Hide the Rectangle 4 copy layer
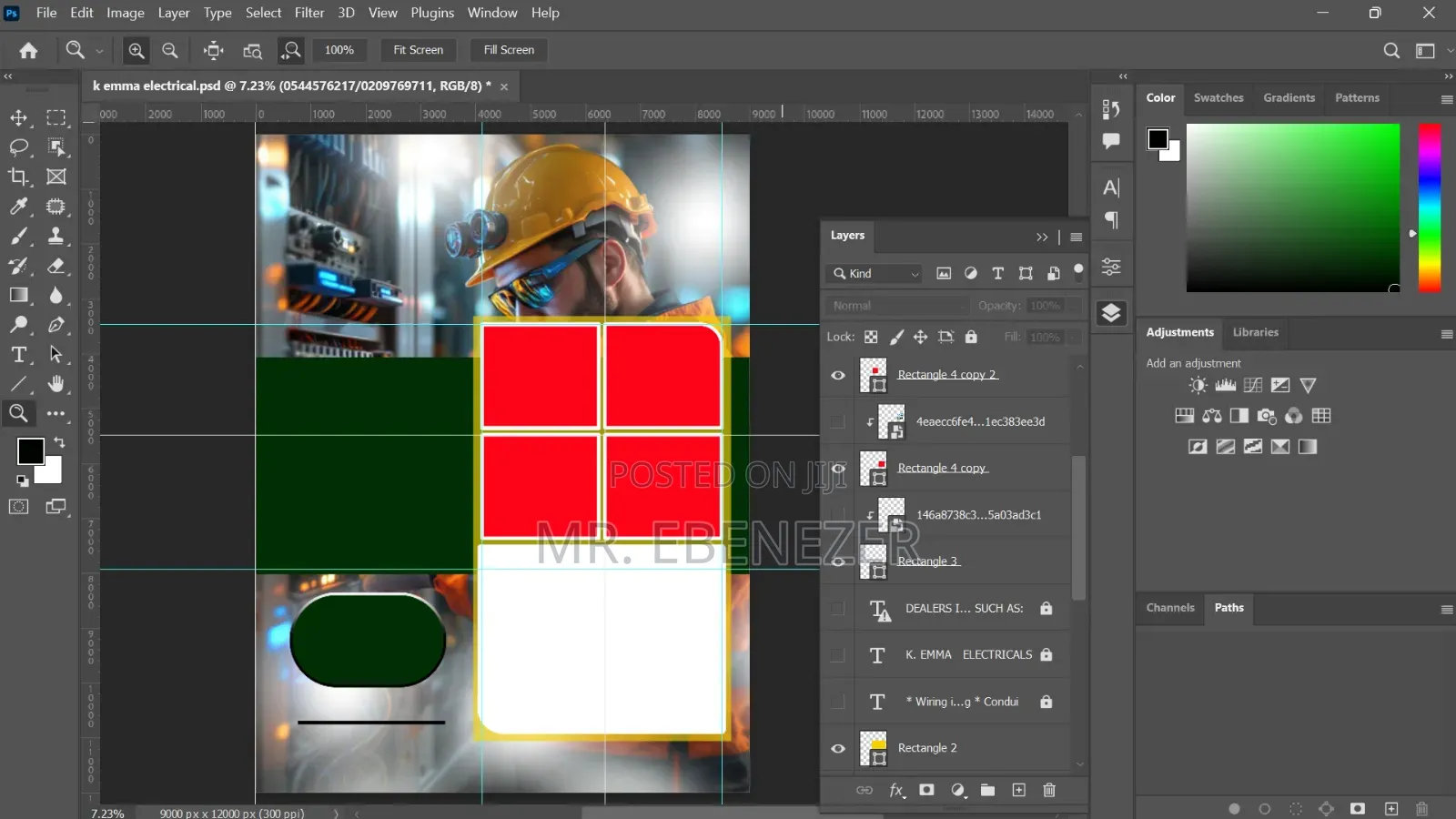Viewport: 1456px width, 819px height. pos(838,468)
